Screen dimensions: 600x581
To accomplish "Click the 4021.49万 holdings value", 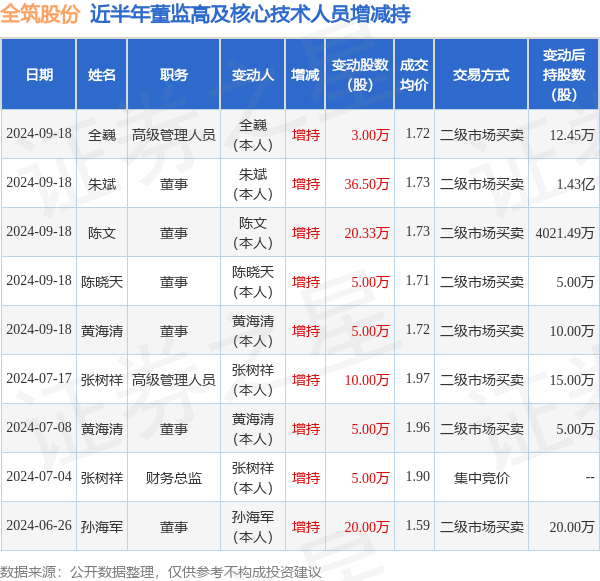I will click(x=565, y=233).
